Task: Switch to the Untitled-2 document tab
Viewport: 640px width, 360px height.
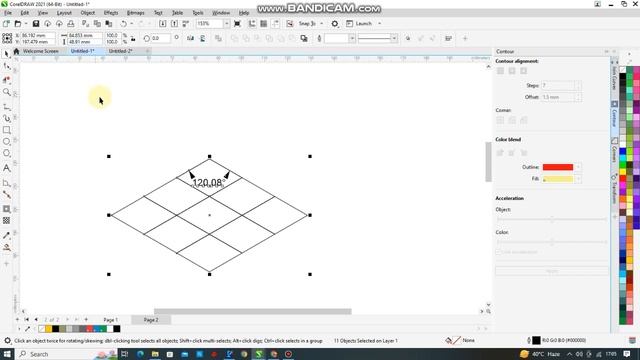Action: 120,51
